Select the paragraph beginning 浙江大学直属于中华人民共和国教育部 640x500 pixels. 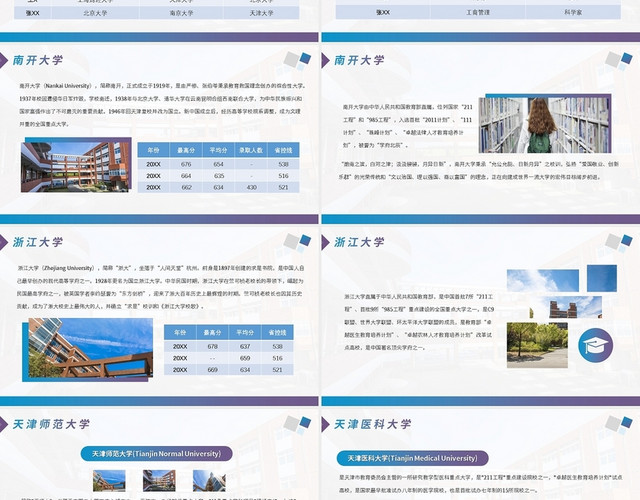click(x=419, y=322)
